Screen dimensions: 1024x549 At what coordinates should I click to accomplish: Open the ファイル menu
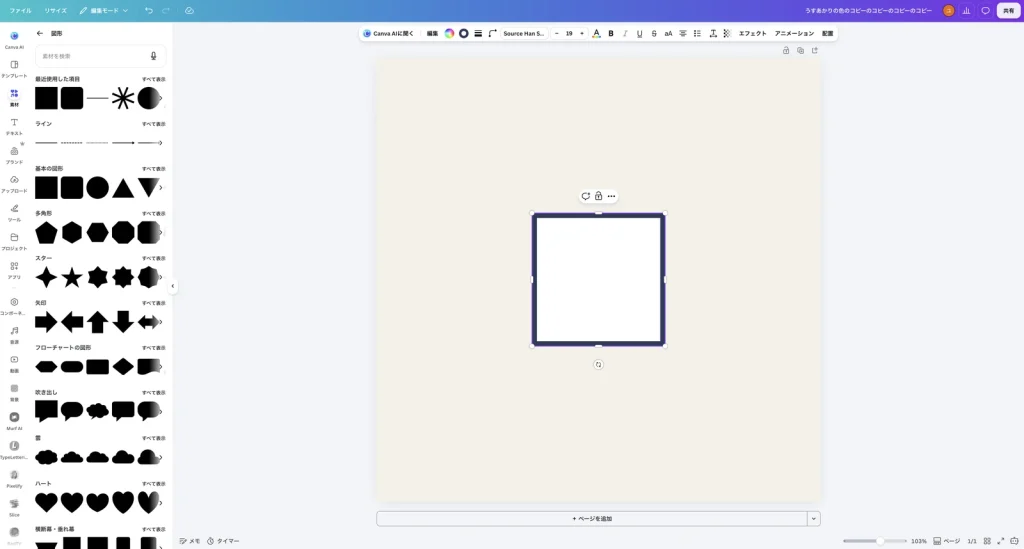coord(20,10)
